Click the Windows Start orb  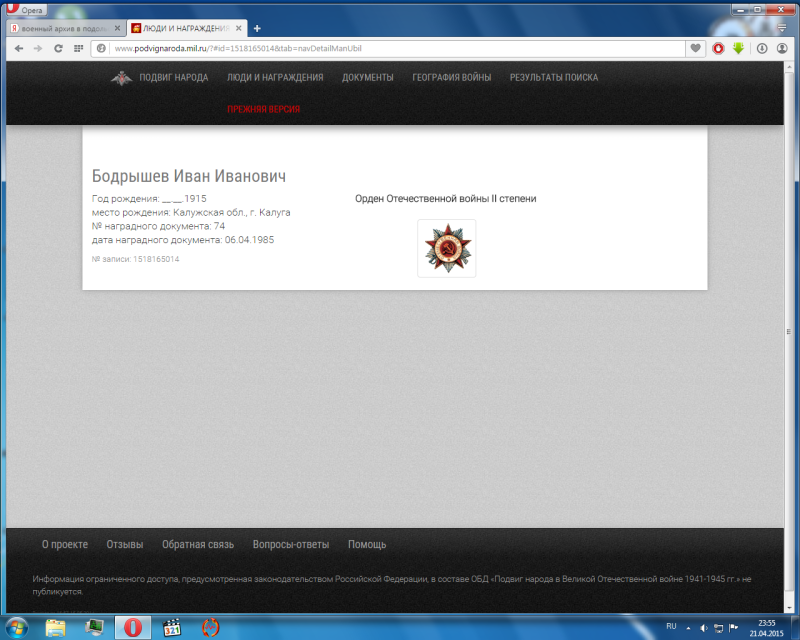18,627
